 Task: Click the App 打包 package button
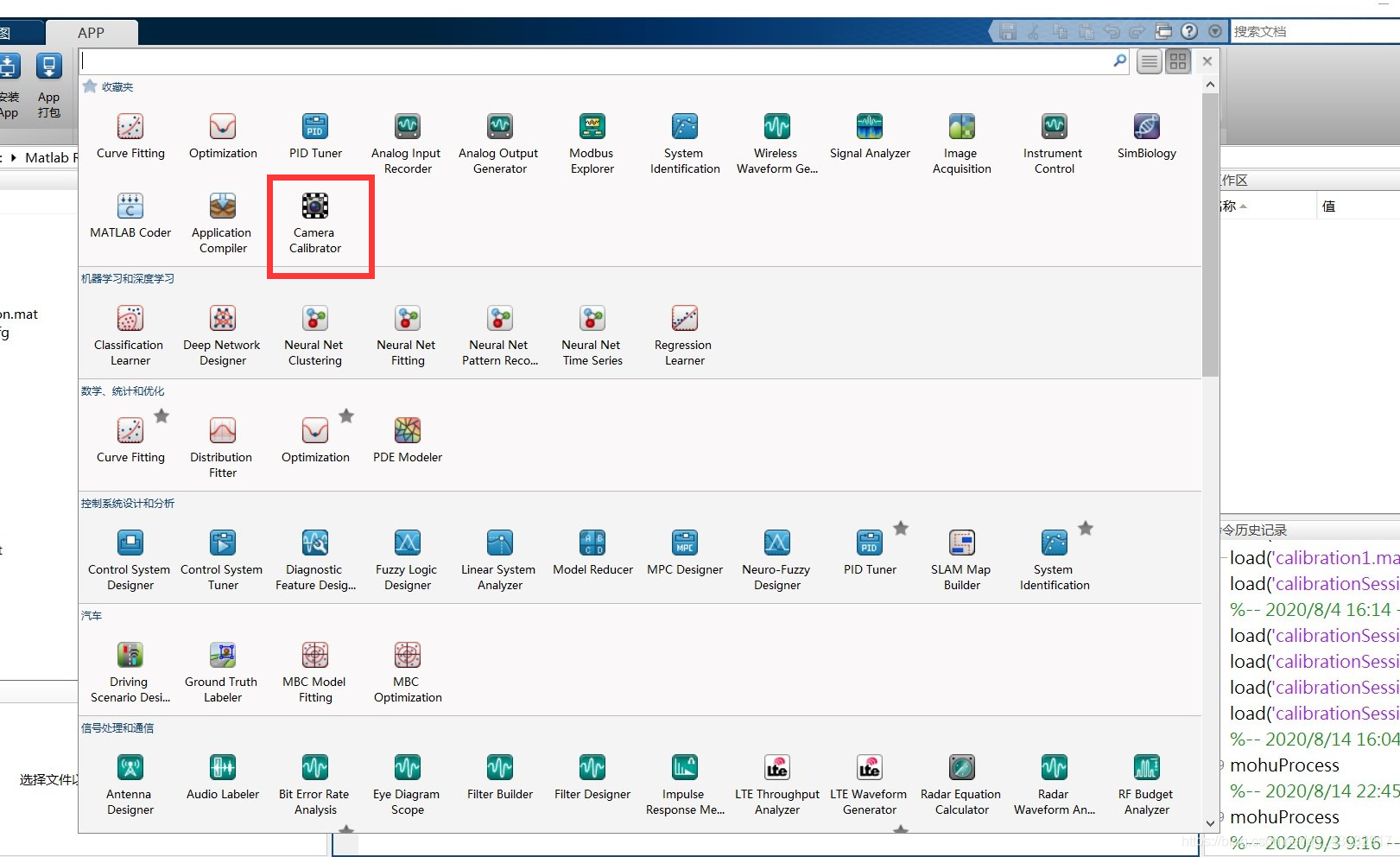49,86
